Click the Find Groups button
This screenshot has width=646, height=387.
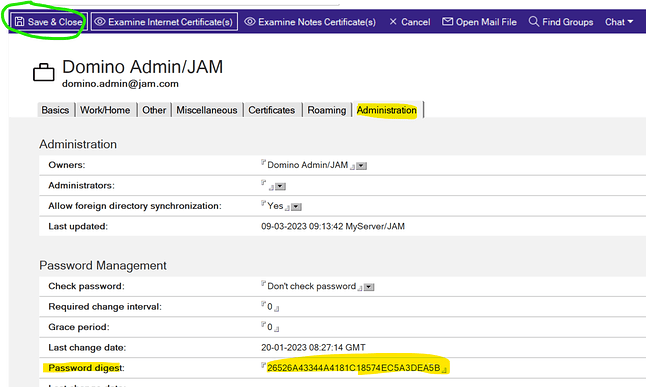[561, 22]
